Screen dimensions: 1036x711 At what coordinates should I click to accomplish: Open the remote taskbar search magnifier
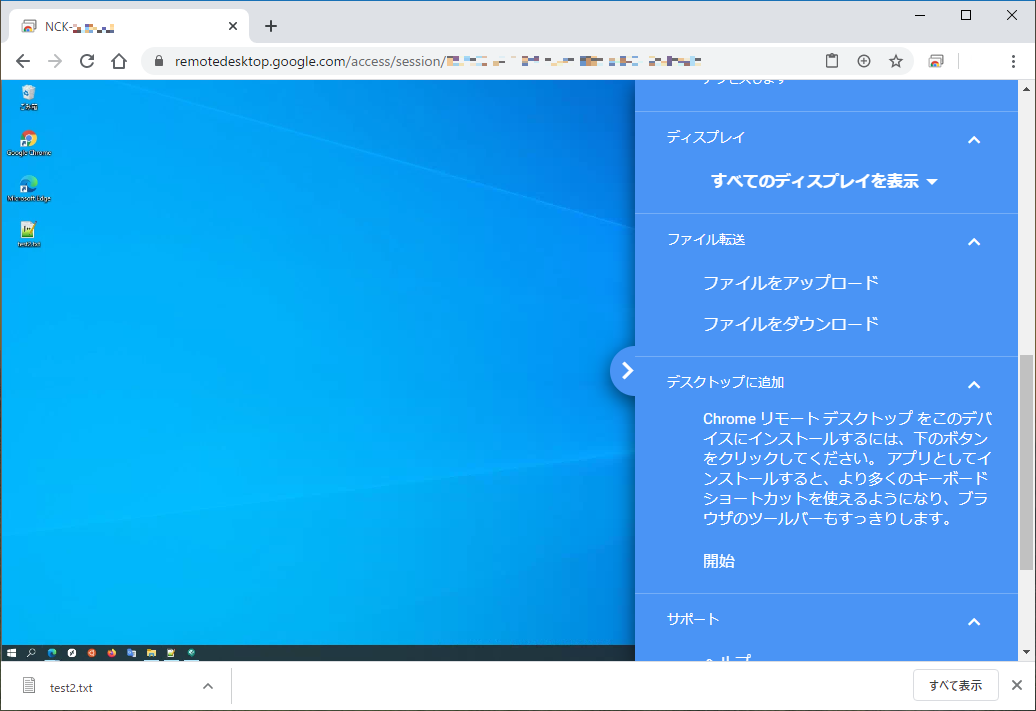[31, 653]
